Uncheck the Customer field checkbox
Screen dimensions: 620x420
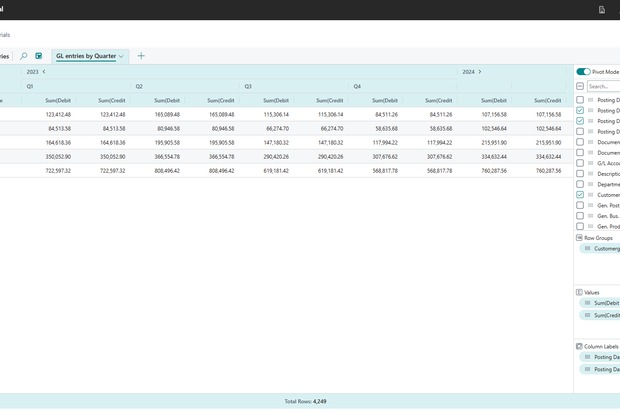pyautogui.click(x=580, y=195)
